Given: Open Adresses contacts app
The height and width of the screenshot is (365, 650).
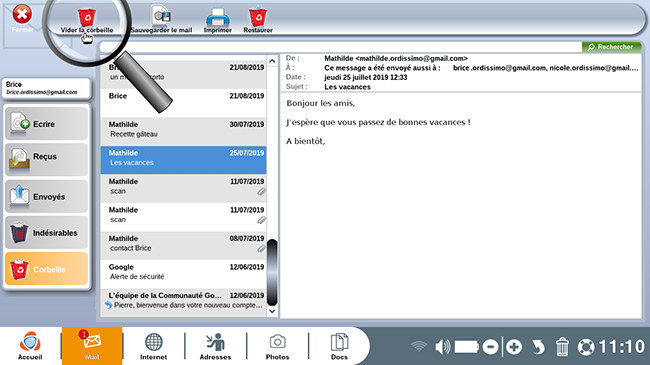Looking at the screenshot, I should coord(215,346).
